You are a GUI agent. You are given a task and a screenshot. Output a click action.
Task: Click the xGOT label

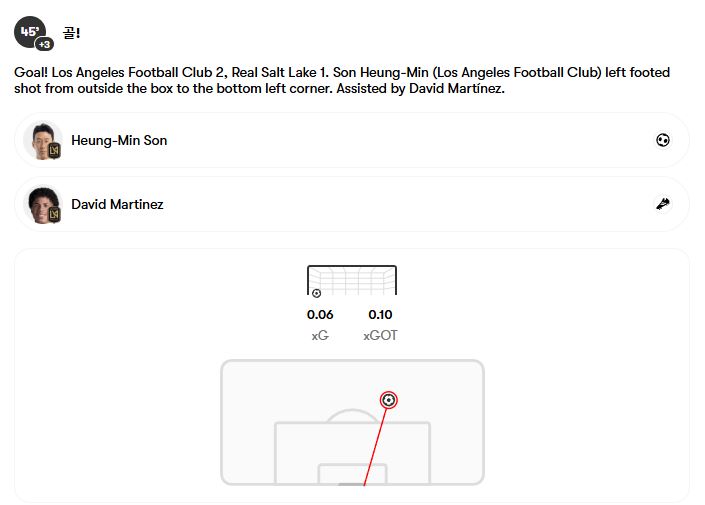tap(380, 336)
